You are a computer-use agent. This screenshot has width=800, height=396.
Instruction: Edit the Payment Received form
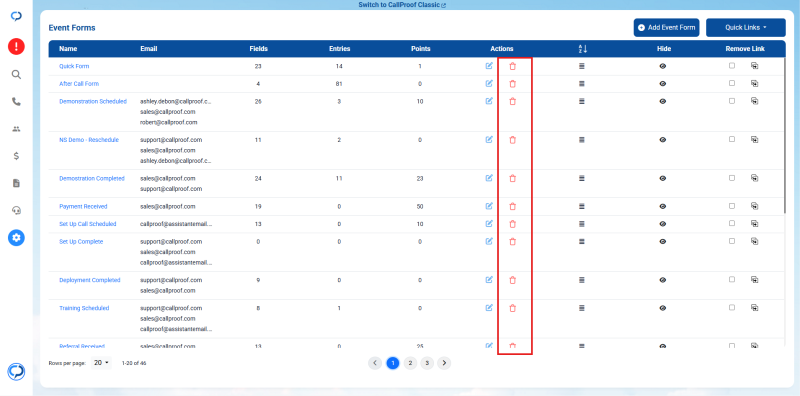[x=489, y=206]
